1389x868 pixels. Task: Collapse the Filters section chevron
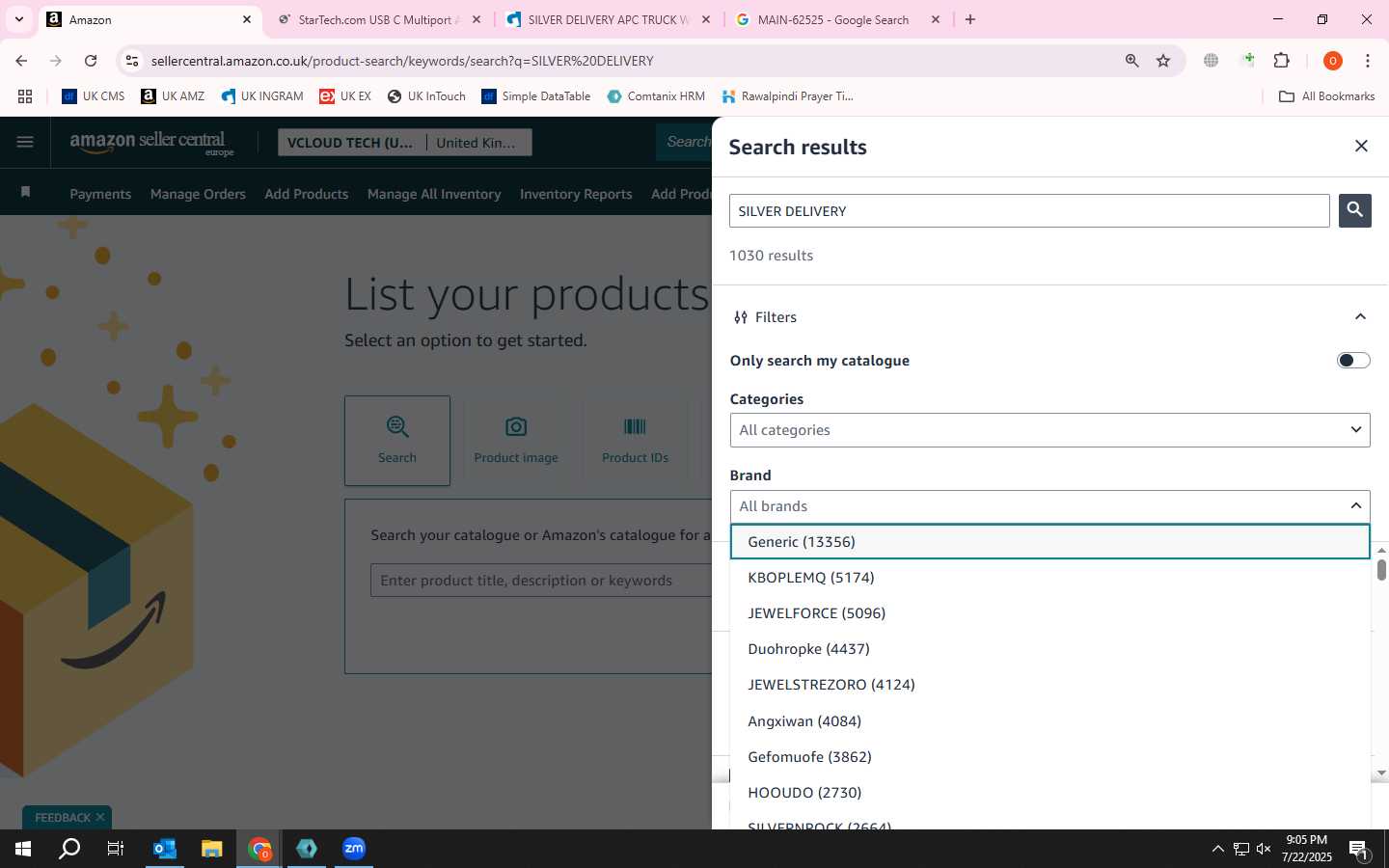click(x=1360, y=317)
